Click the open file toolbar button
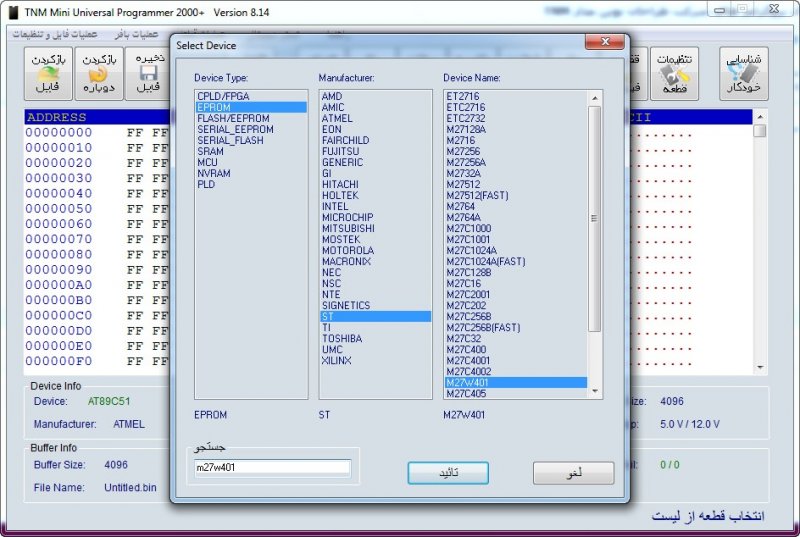 [x=48, y=74]
